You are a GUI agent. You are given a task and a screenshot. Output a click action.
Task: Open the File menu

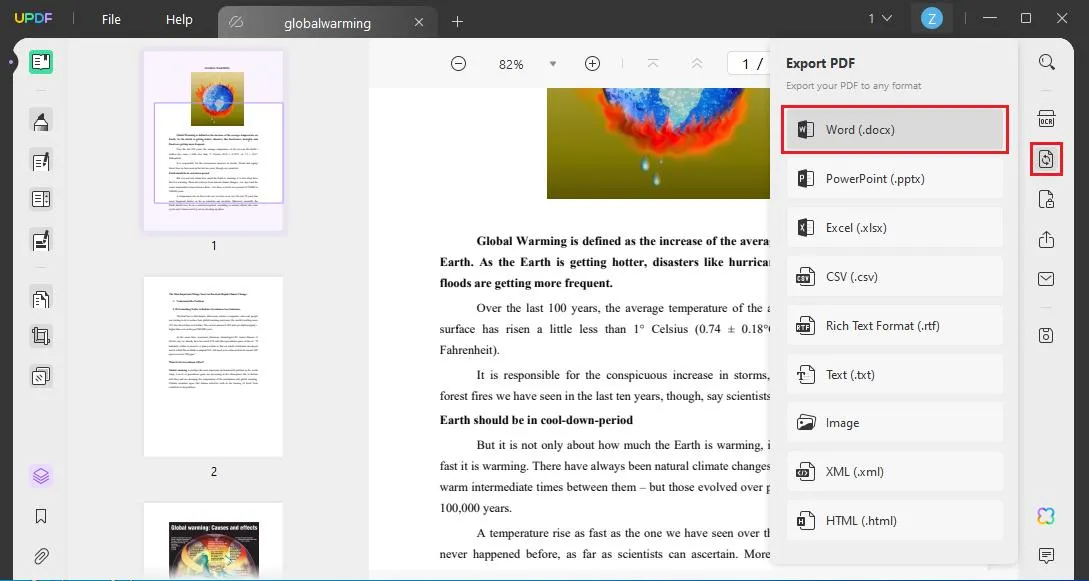pos(111,19)
